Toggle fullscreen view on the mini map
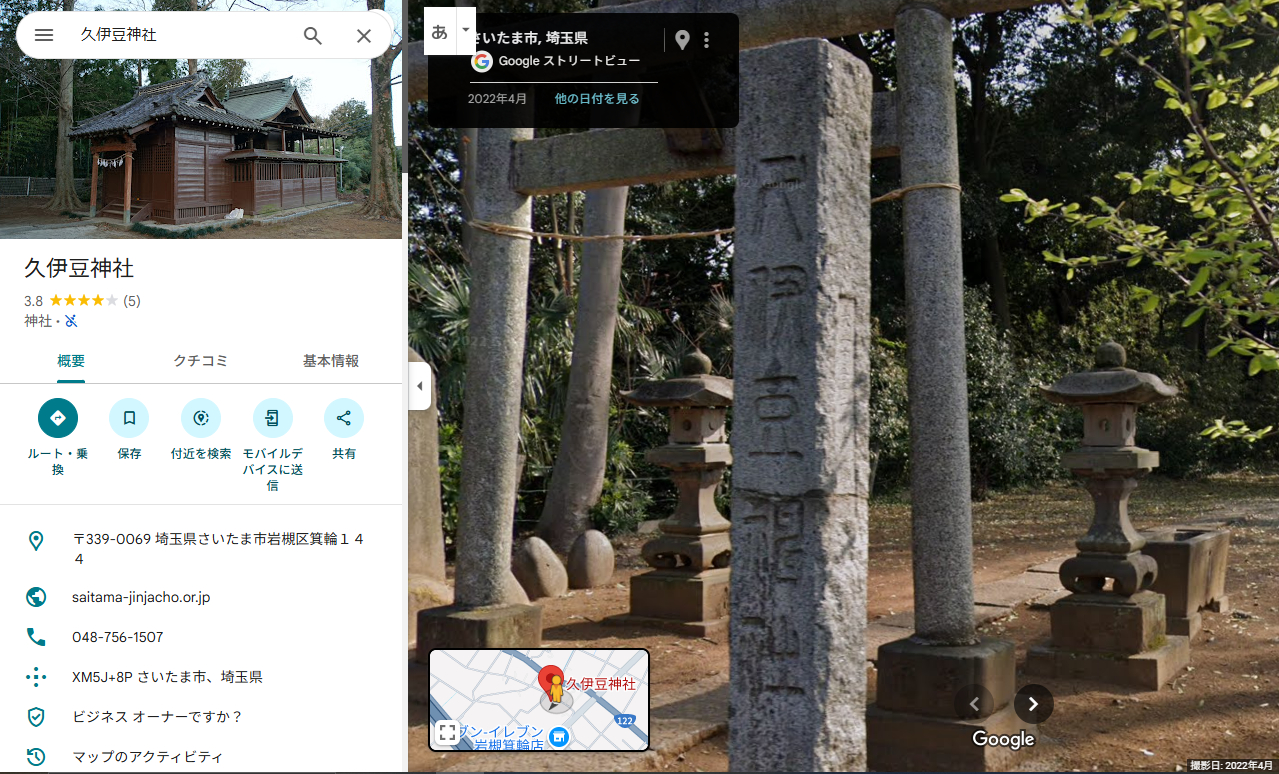The image size is (1279, 774). pyautogui.click(x=447, y=731)
